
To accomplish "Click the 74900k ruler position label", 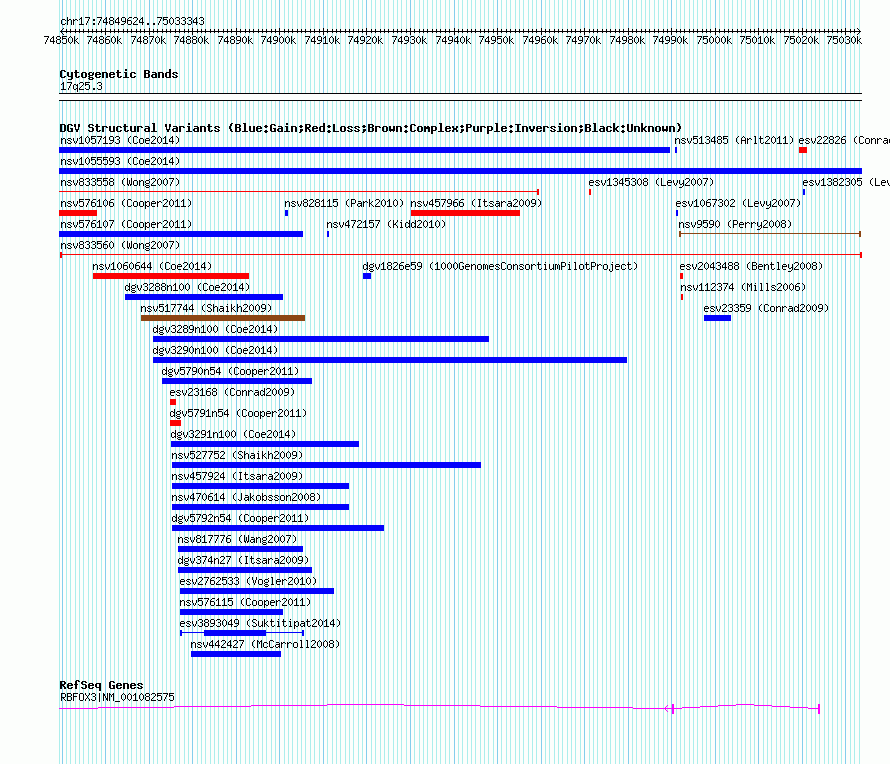I will [278, 40].
